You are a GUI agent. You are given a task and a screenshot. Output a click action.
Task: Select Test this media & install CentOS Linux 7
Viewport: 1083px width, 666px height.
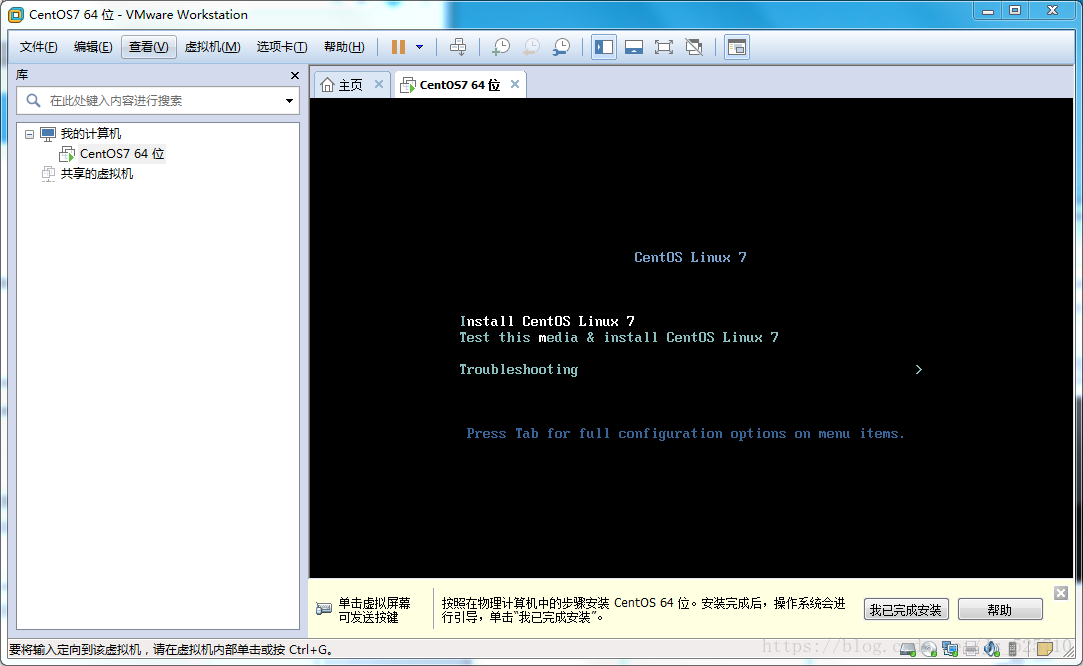pos(619,338)
